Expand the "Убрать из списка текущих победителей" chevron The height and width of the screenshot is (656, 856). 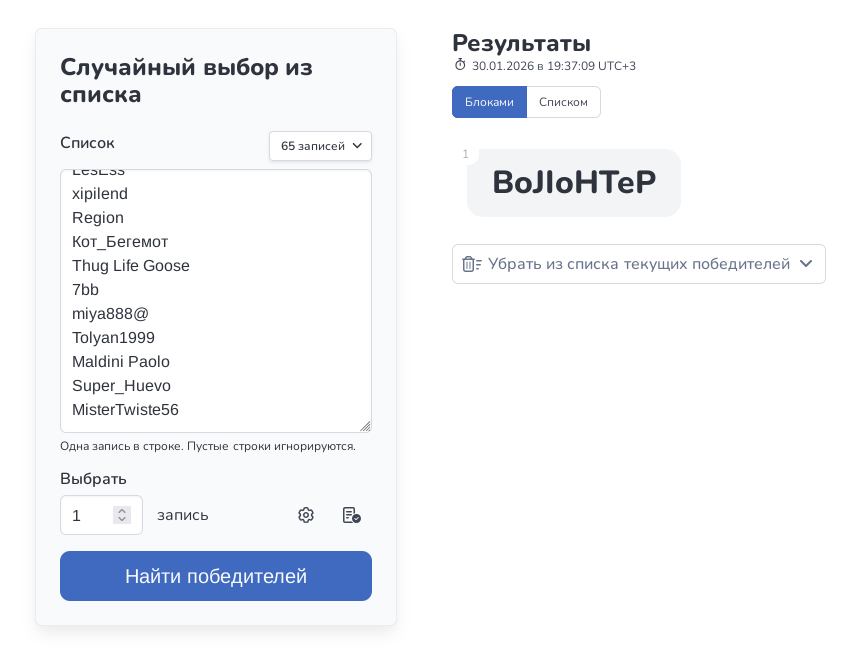[x=806, y=264]
